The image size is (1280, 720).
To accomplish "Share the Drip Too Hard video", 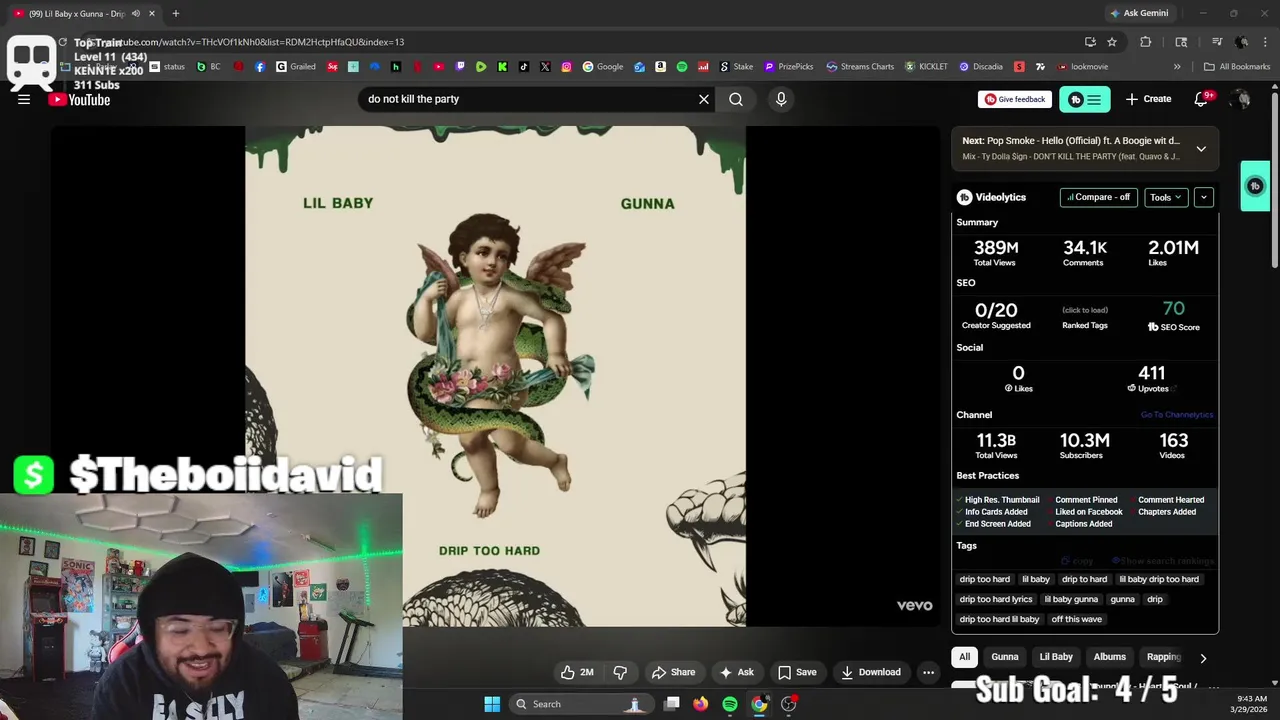I will 673,672.
